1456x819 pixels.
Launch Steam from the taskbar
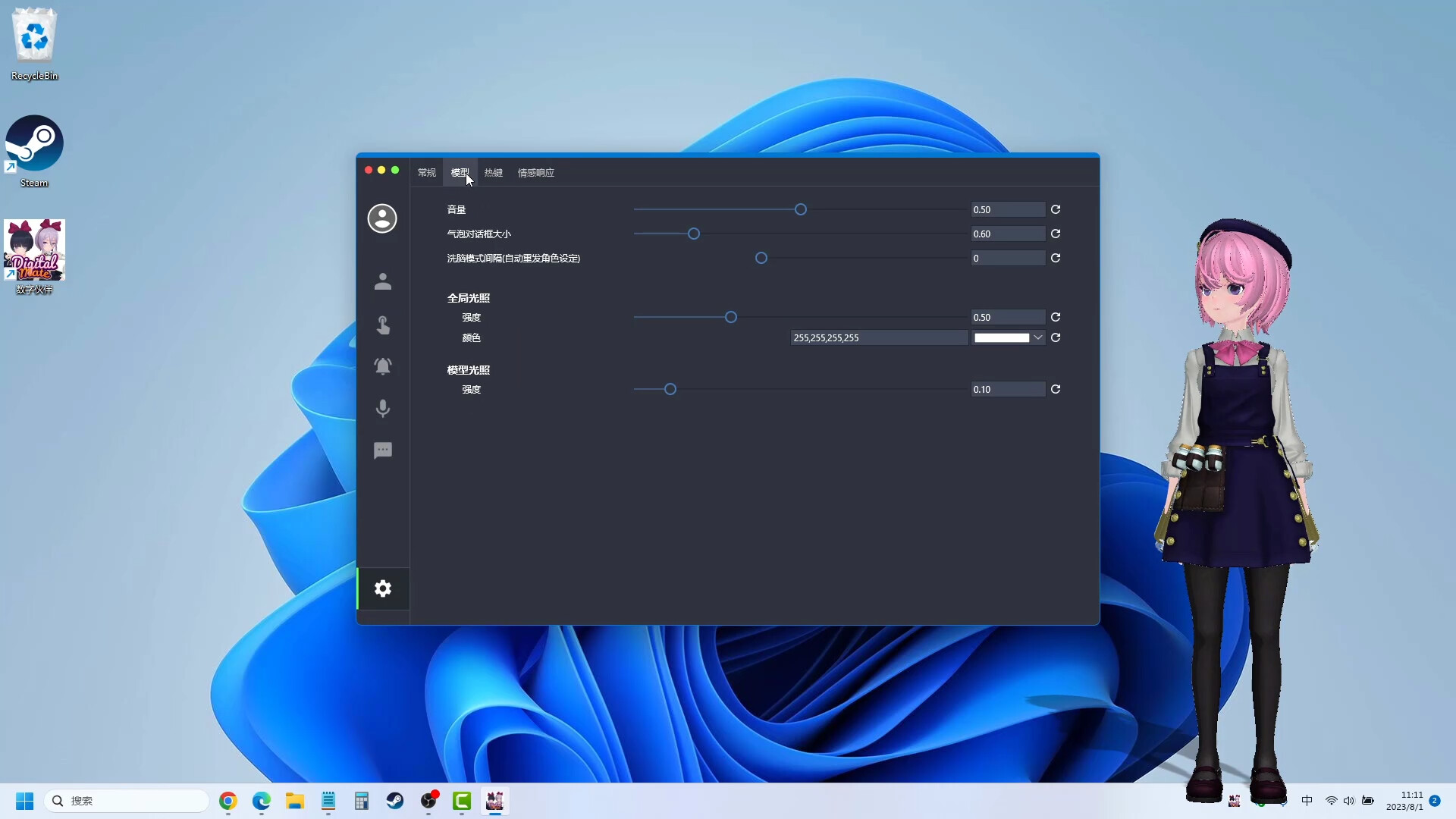pyautogui.click(x=395, y=802)
